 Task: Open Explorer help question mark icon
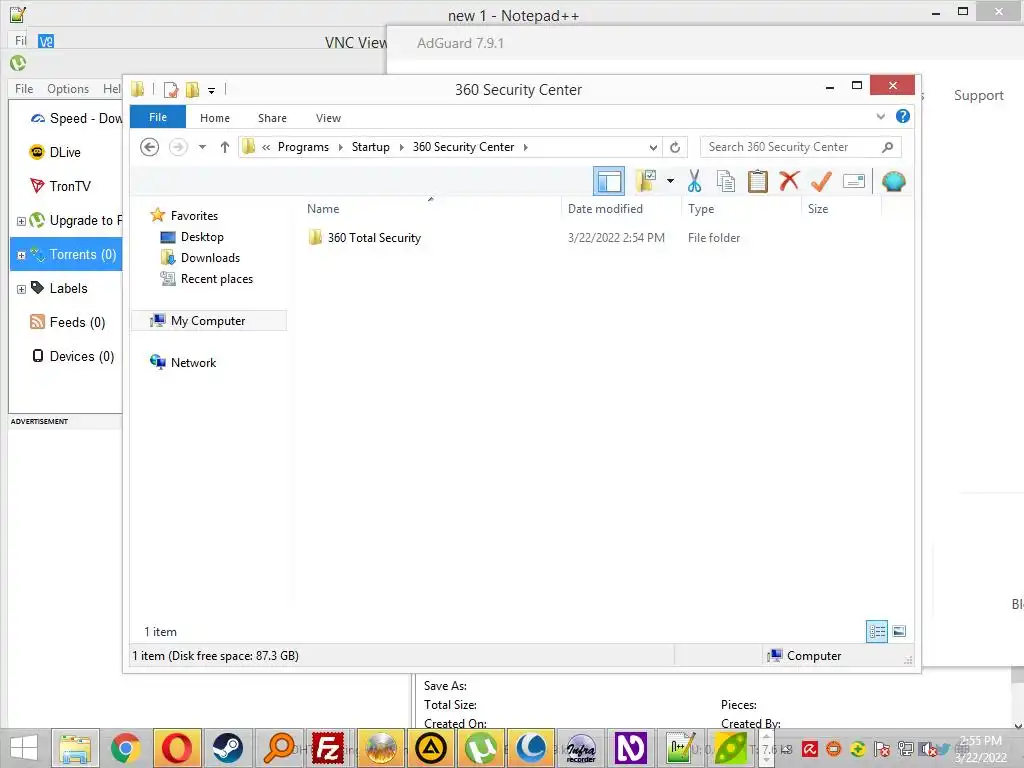[903, 116]
